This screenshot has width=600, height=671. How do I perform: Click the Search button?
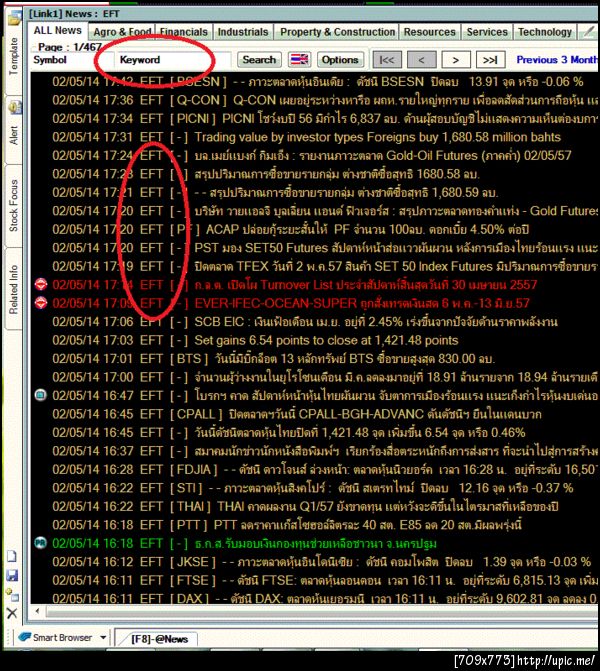click(259, 59)
